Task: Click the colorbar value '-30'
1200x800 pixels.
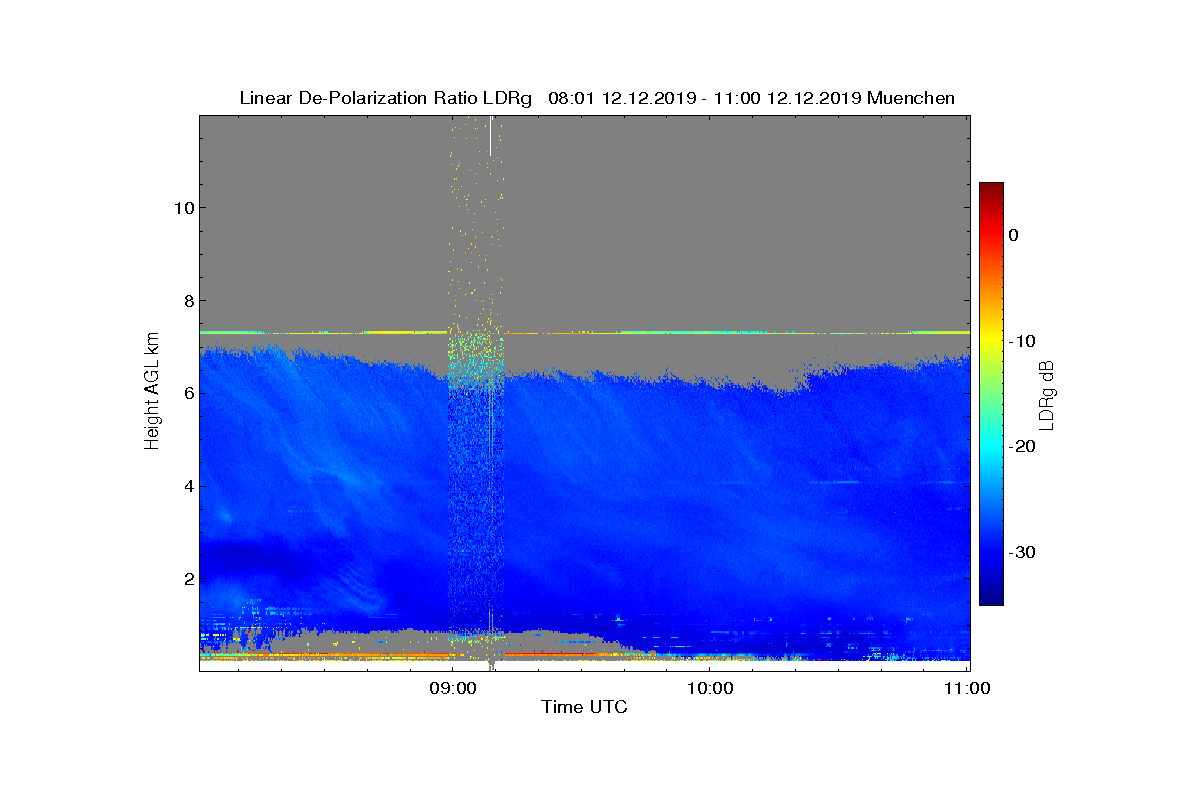Action: coord(1020,553)
